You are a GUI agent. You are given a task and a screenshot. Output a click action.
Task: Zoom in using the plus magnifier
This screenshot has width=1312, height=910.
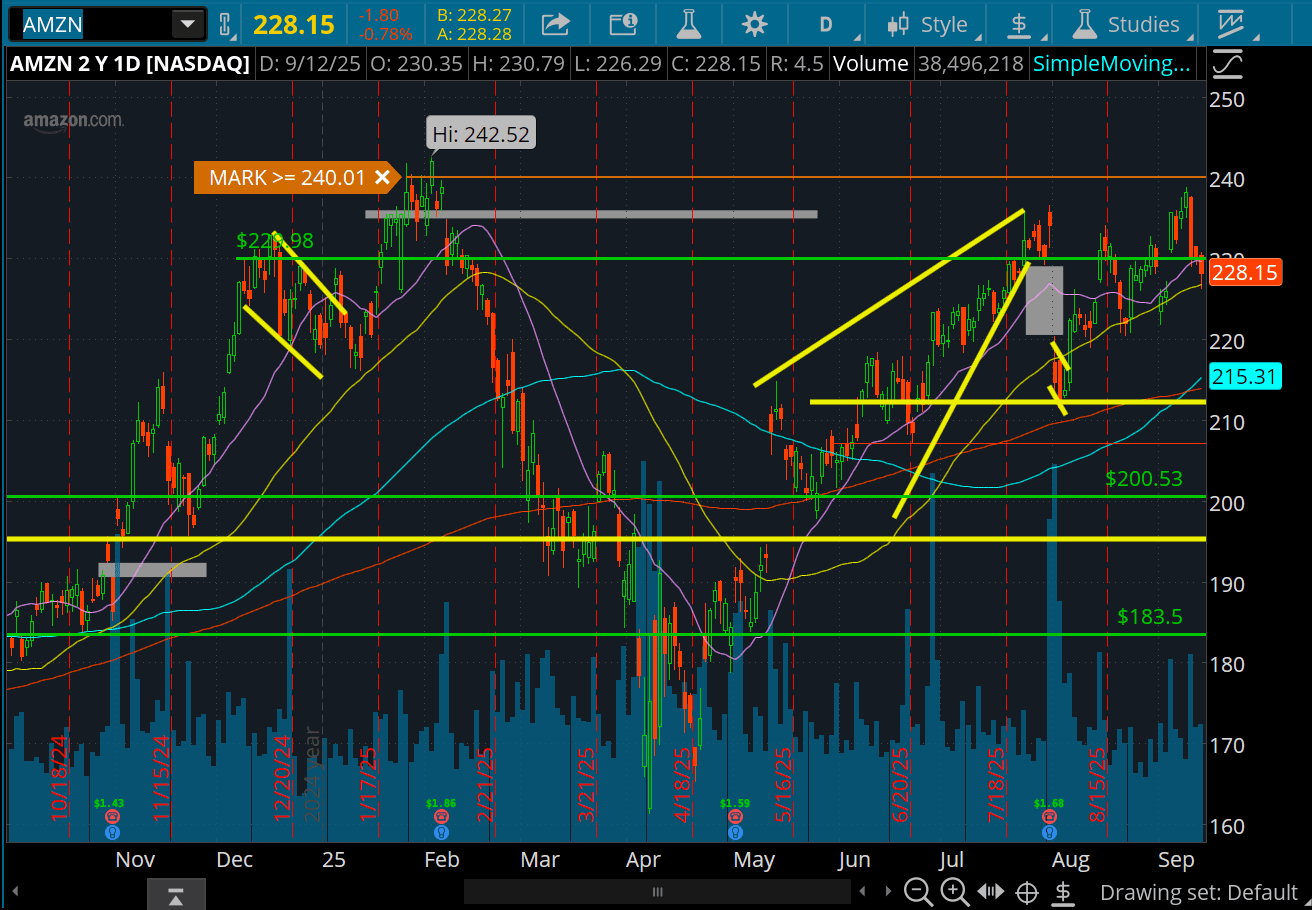pos(954,892)
